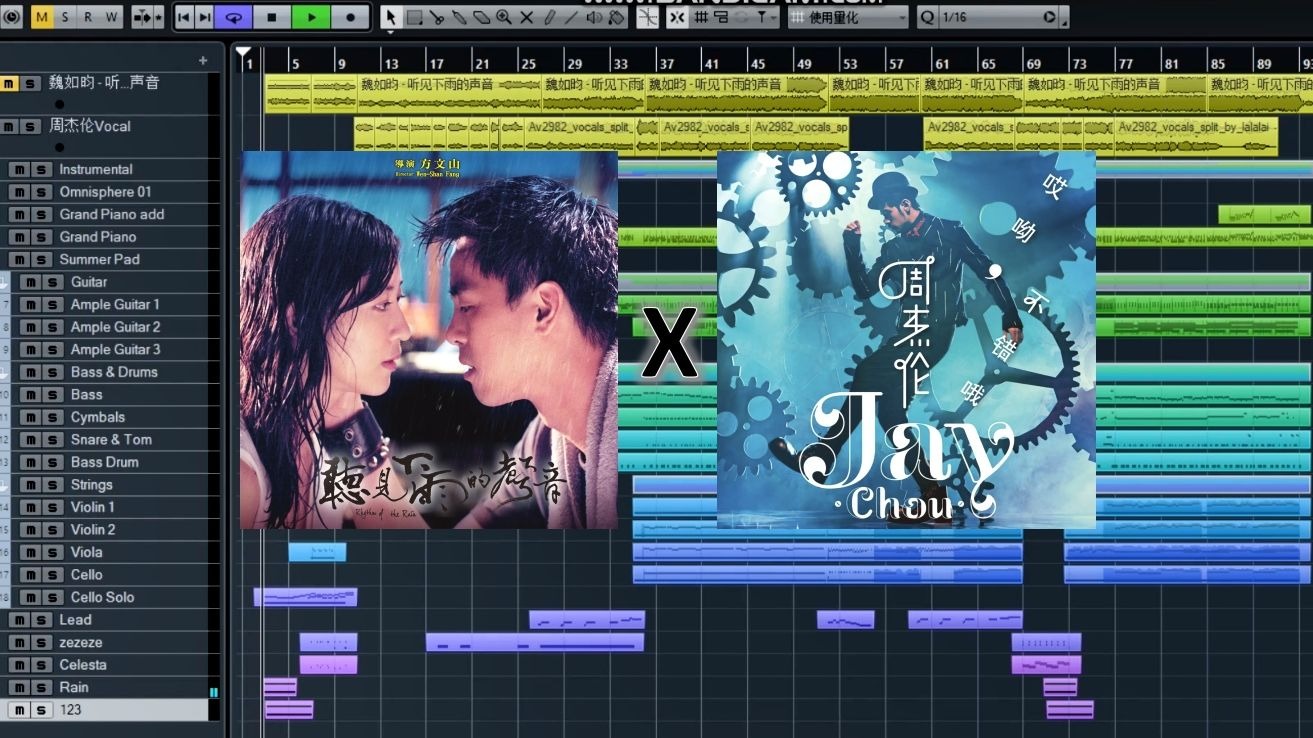This screenshot has width=1313, height=738.
Task: Solo the Bass Drum track
Action: pyautogui.click(x=52, y=462)
